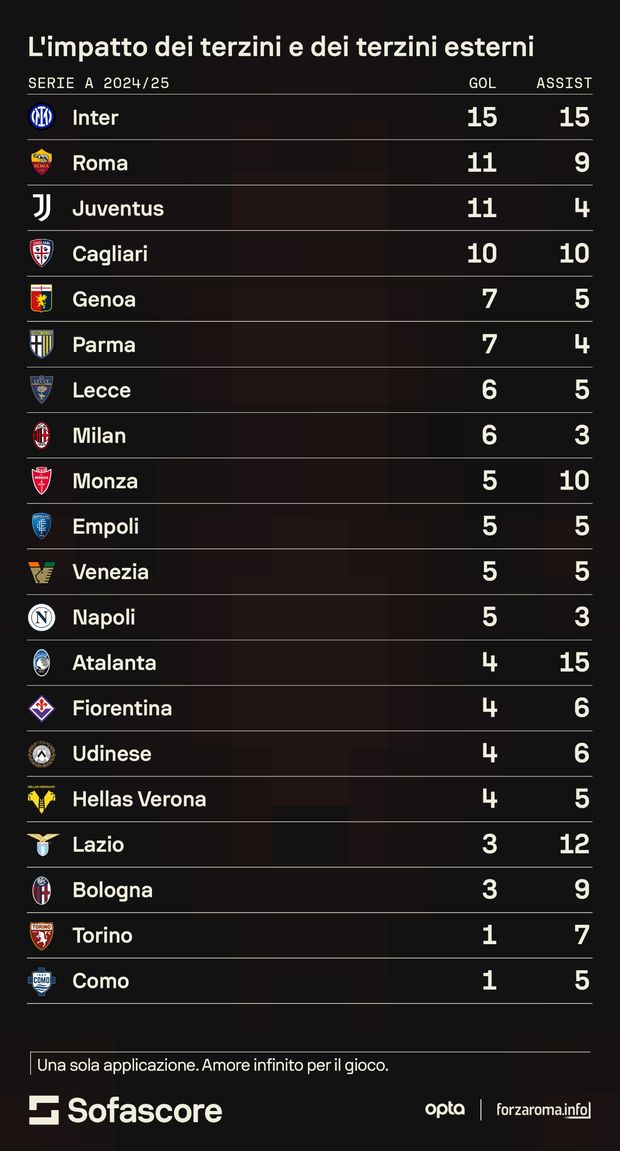Click the Como assist count
The height and width of the screenshot is (1151, 620).
[x=582, y=981]
